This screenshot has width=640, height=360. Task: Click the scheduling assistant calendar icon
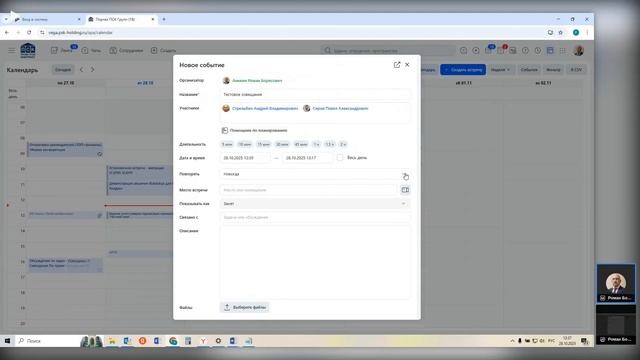224,130
